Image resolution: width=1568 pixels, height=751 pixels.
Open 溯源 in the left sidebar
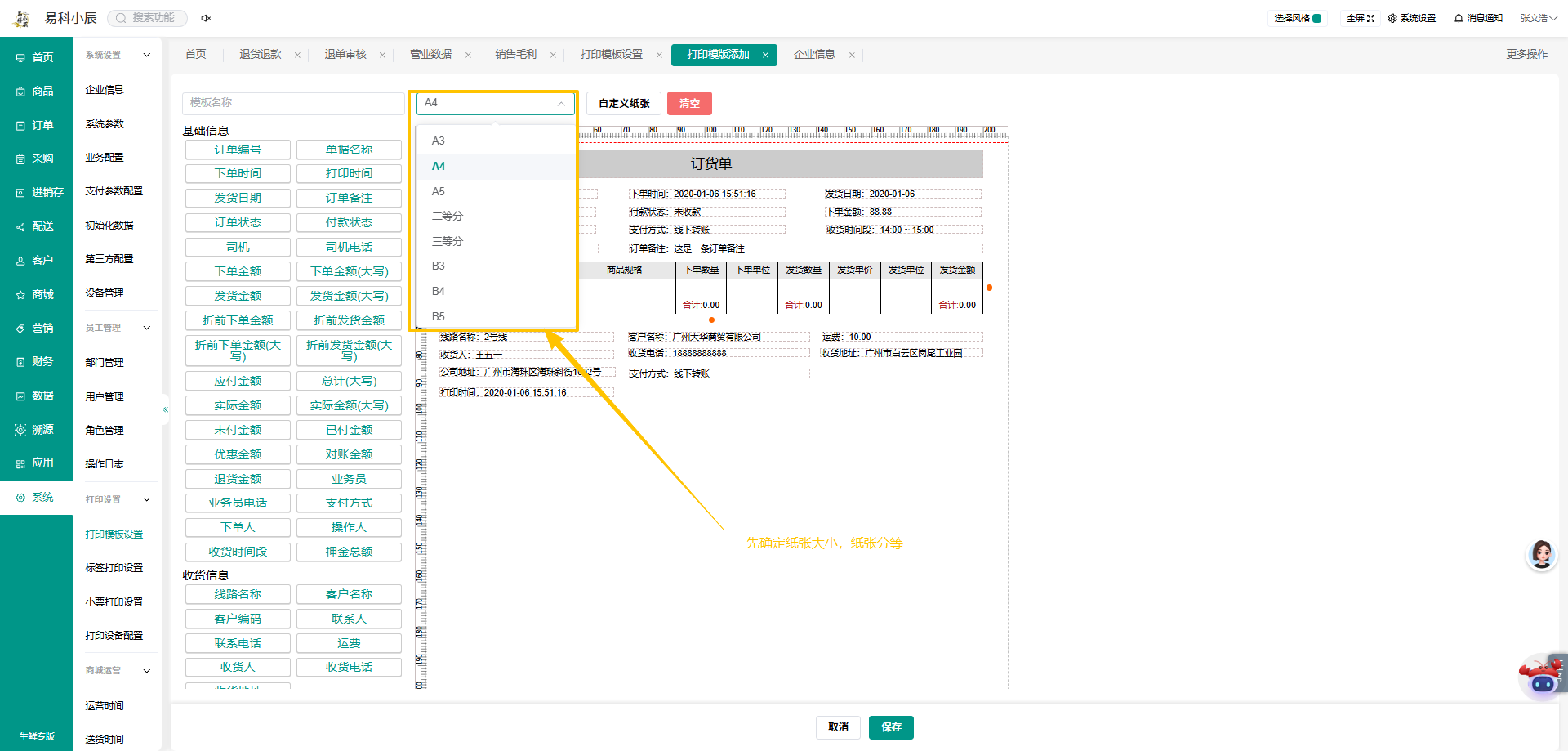point(37,429)
